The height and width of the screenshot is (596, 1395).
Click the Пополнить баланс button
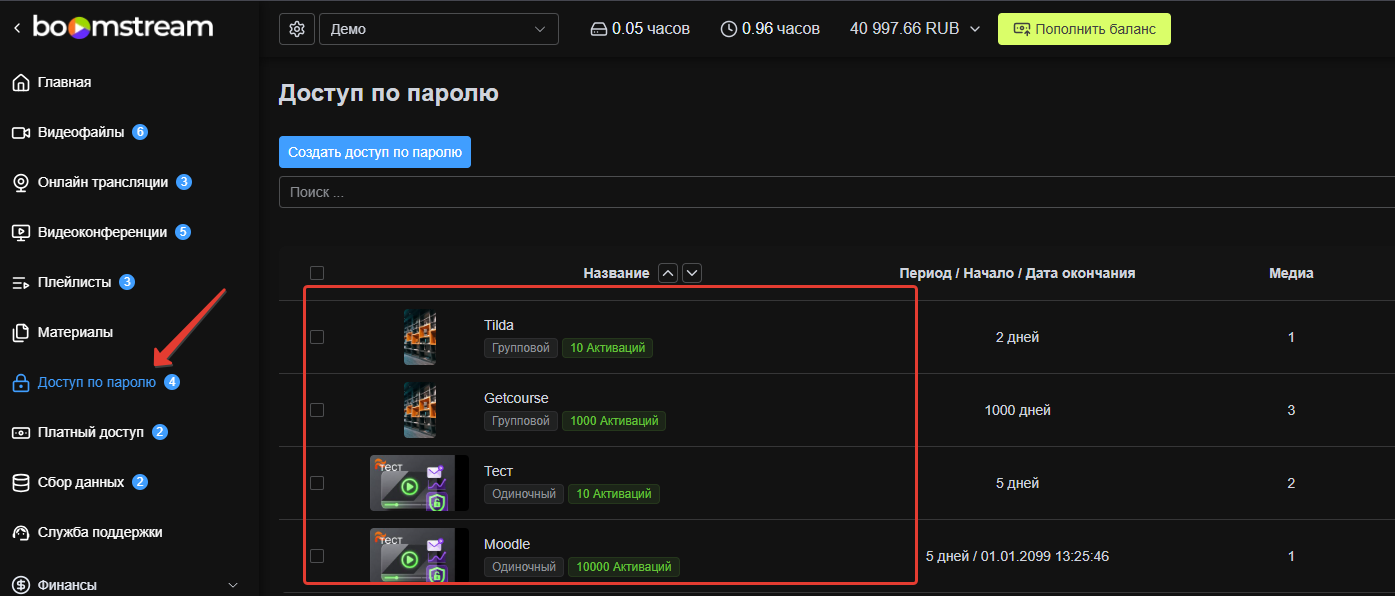coord(1084,29)
